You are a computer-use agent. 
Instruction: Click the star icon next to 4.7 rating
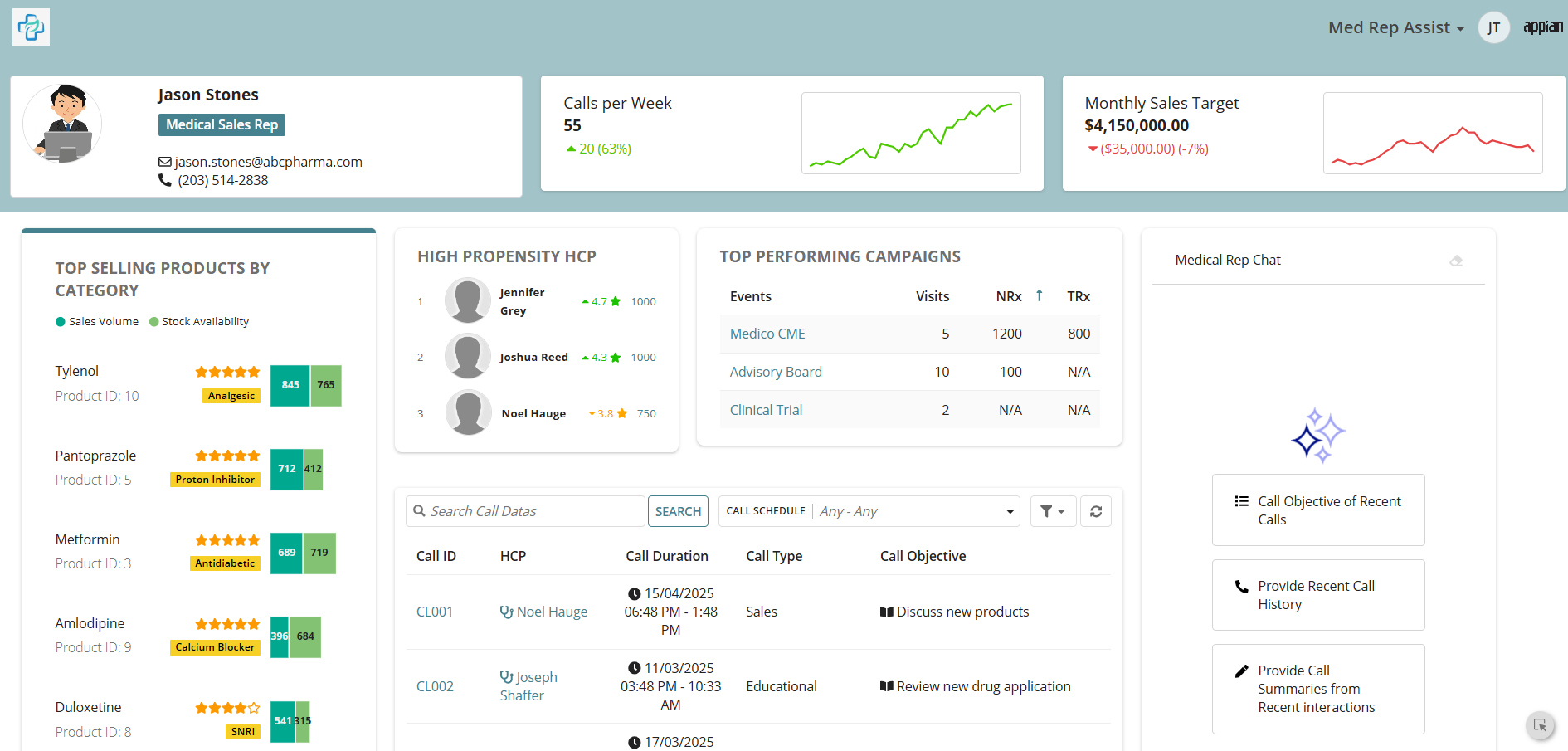pos(616,301)
